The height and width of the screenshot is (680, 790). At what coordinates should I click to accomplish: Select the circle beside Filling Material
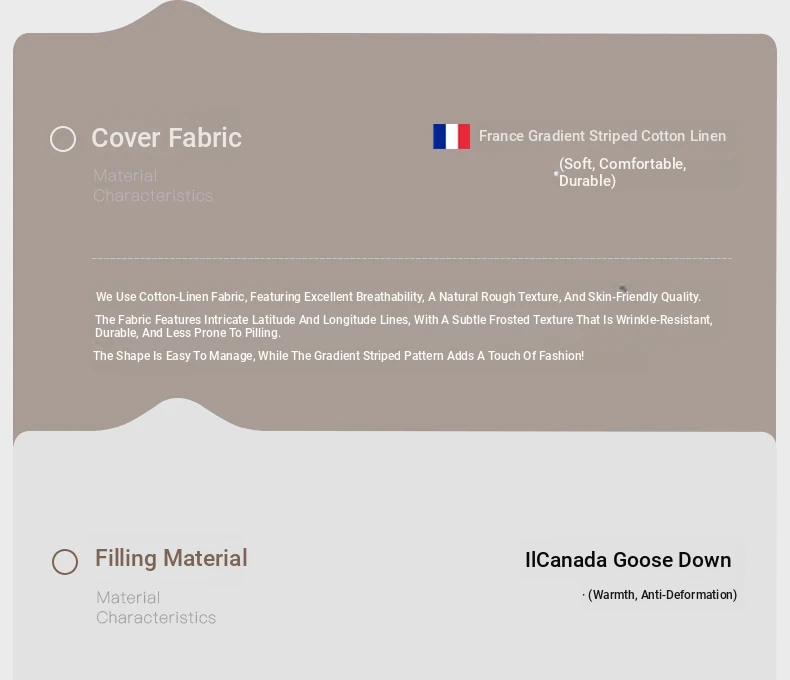coord(65,562)
